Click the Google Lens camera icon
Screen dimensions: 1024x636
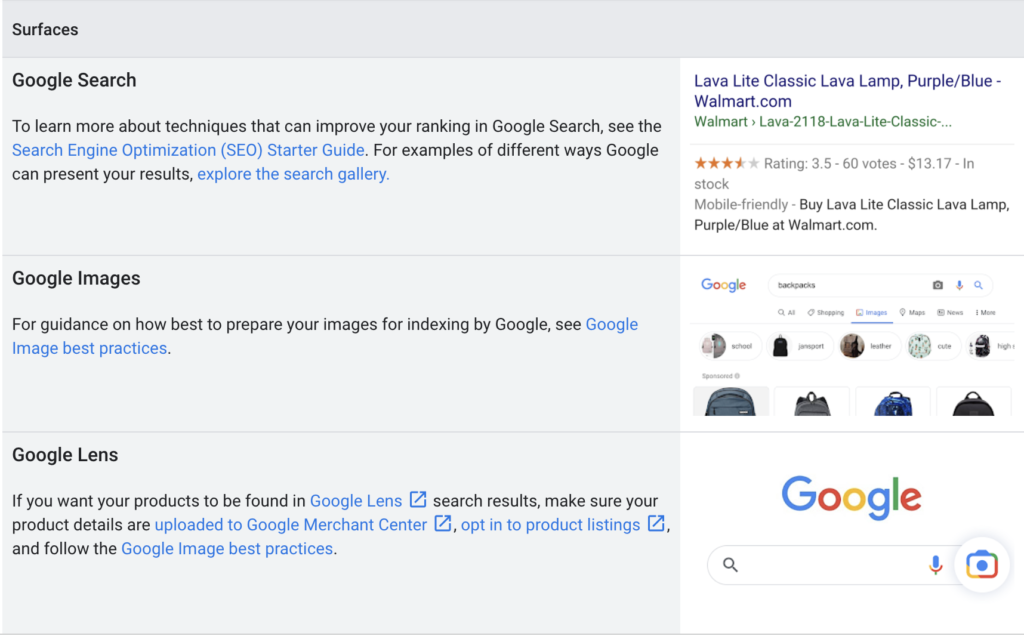point(982,565)
